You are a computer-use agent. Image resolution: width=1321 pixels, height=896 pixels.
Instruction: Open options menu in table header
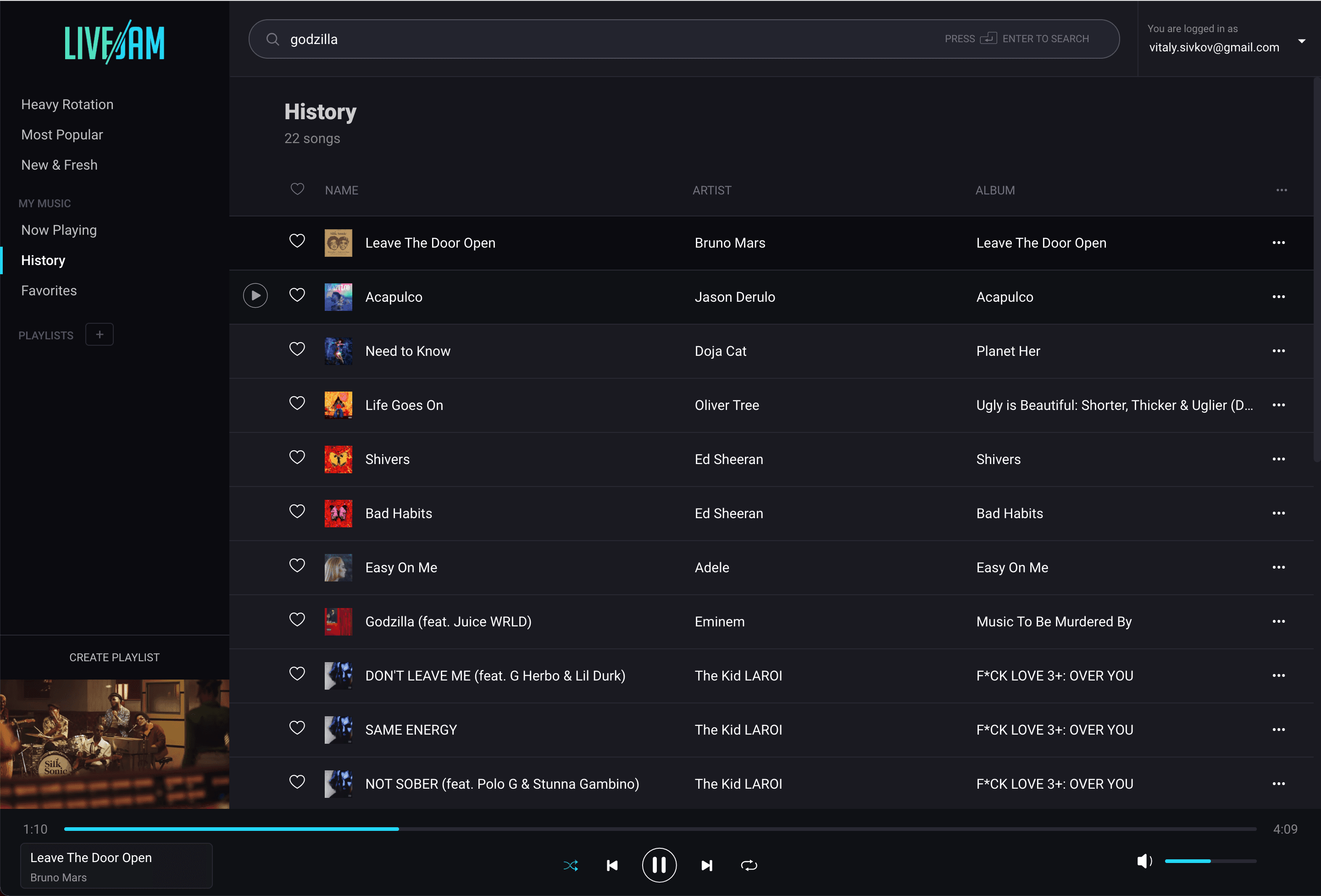coord(1281,190)
